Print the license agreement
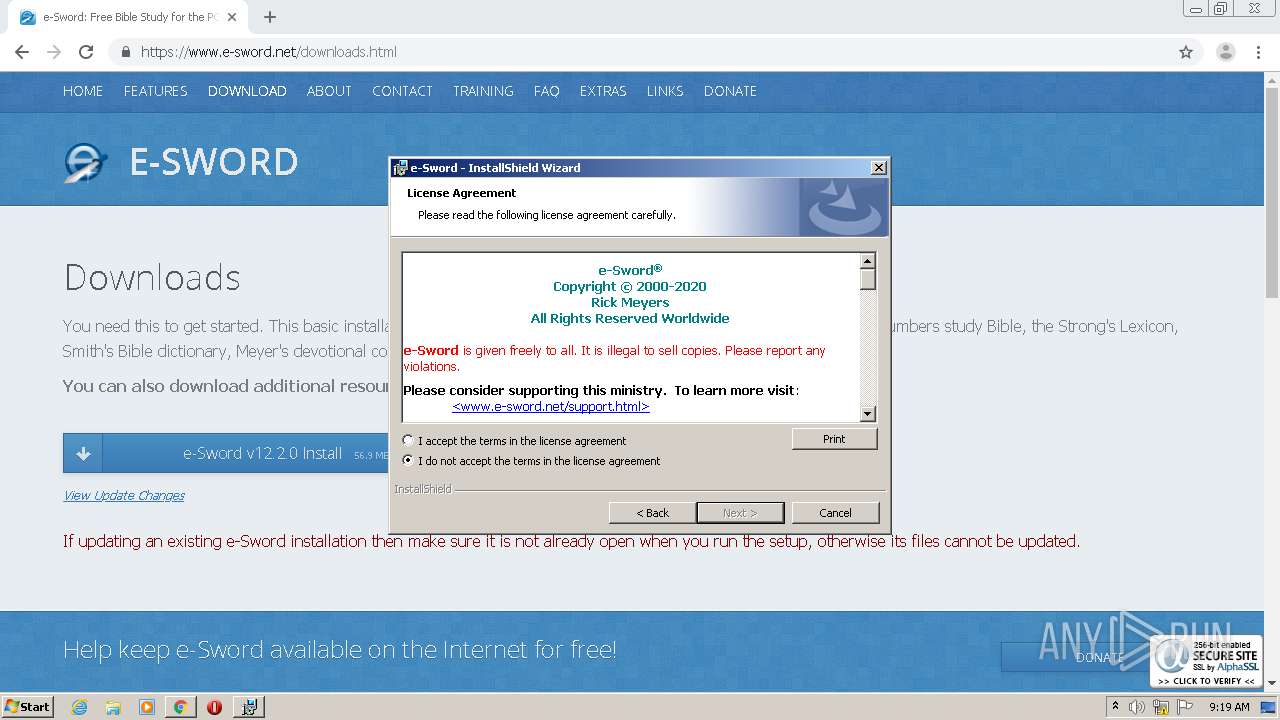The height and width of the screenshot is (720, 1280). pyautogui.click(x=834, y=439)
